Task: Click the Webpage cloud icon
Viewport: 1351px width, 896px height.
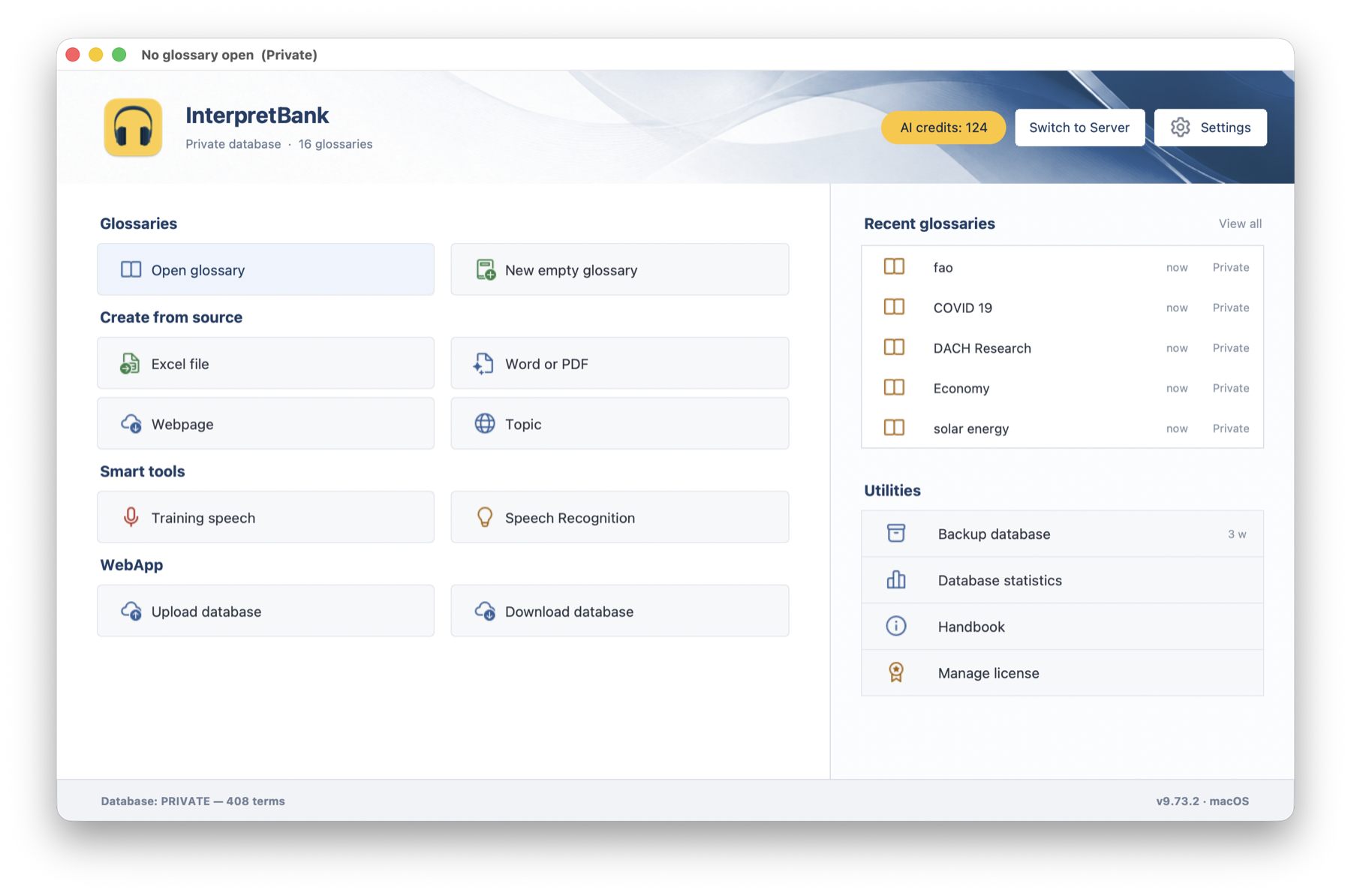Action: 131,424
